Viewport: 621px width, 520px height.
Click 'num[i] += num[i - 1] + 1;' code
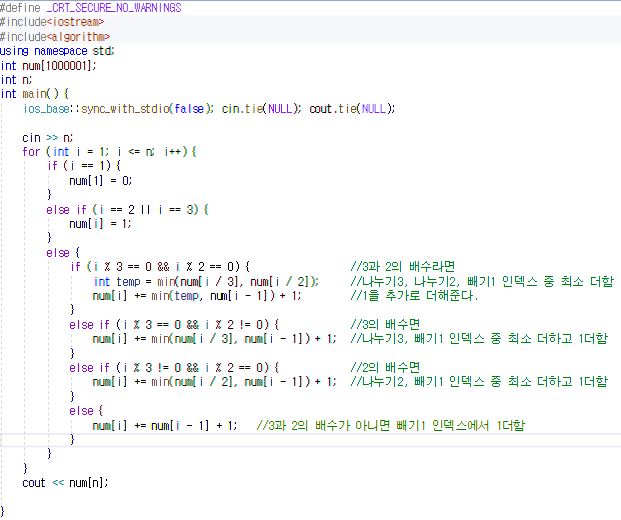164,426
